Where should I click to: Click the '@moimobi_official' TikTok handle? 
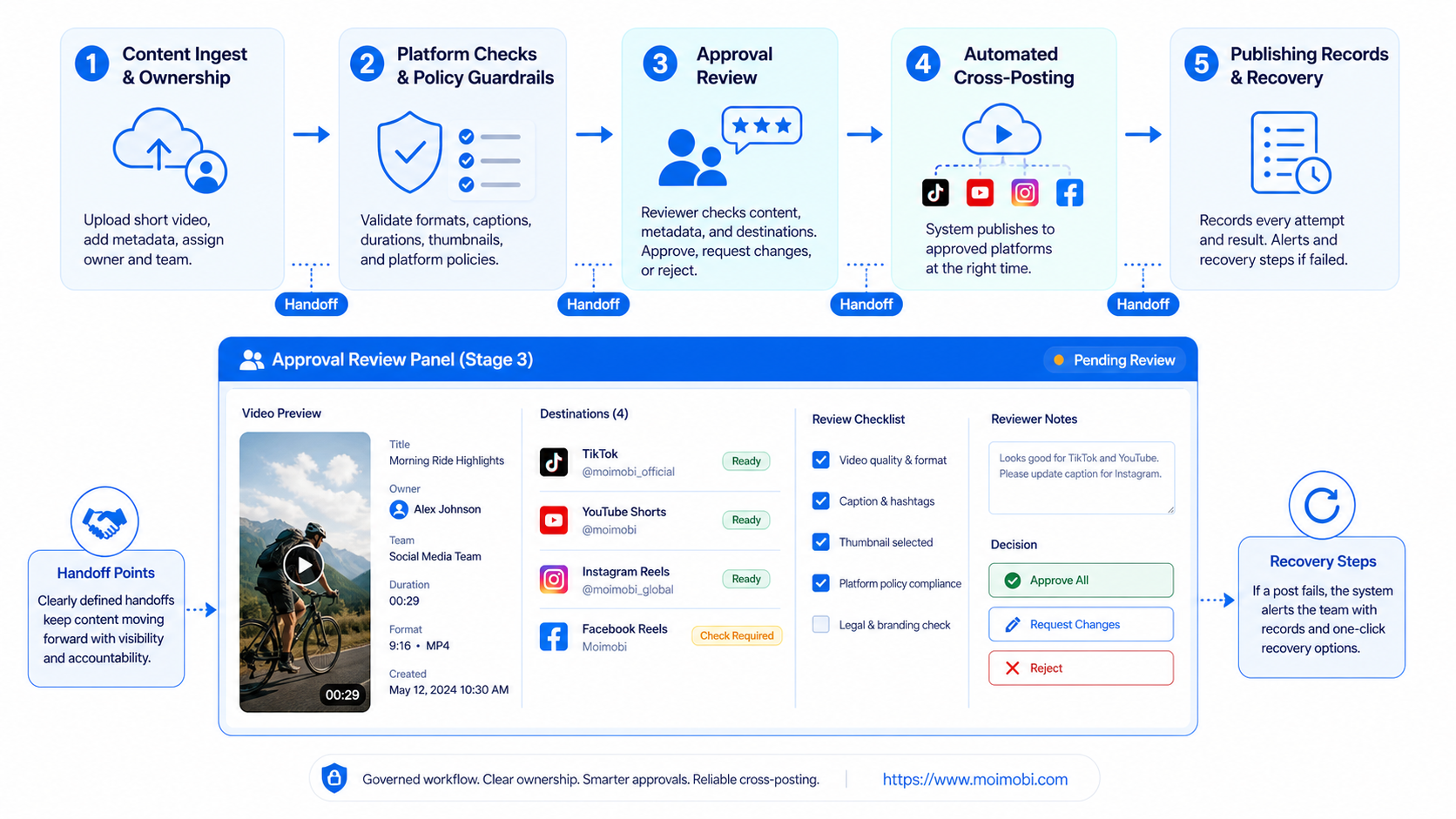pos(628,472)
